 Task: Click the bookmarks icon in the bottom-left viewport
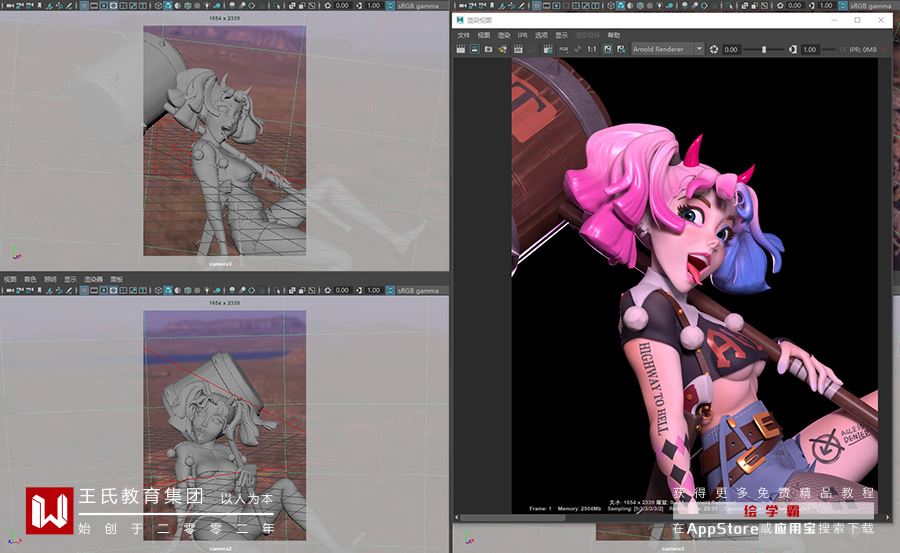pyautogui.click(x=40, y=291)
